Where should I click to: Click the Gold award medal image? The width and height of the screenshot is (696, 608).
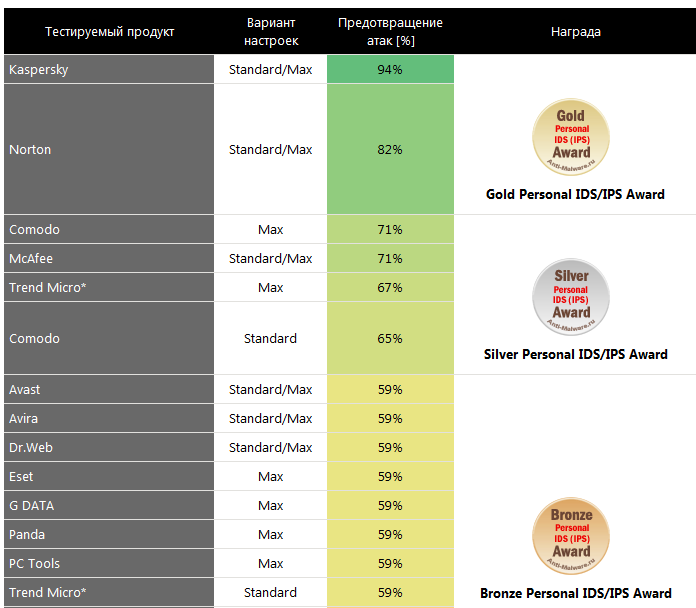click(x=572, y=137)
